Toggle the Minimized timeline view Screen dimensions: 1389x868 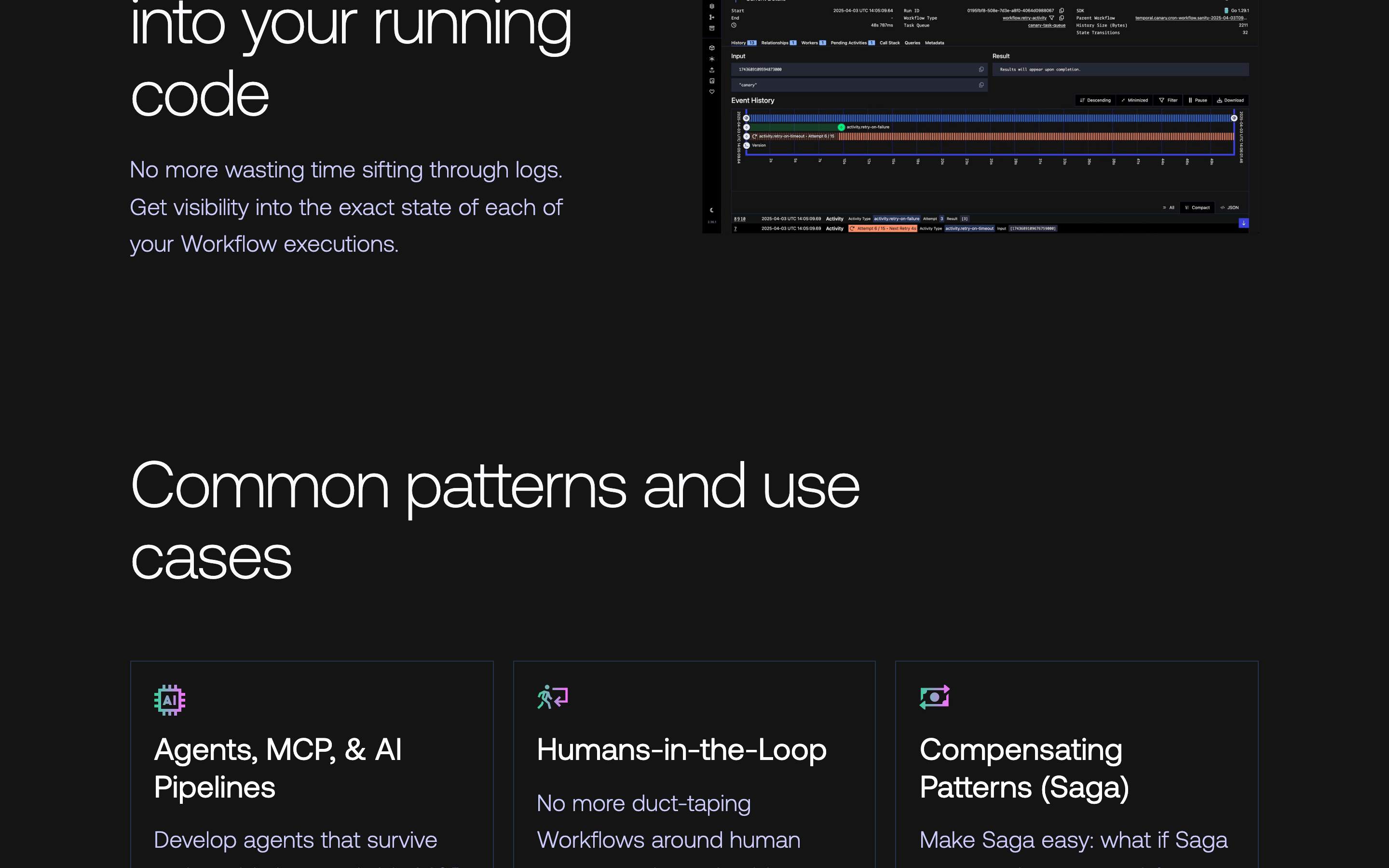click(x=1134, y=100)
